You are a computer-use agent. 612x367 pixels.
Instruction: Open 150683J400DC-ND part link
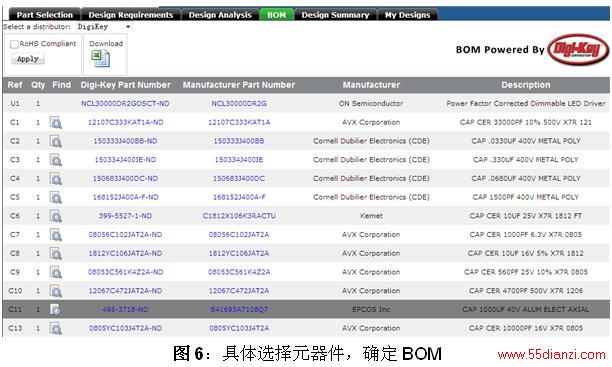(x=125, y=178)
